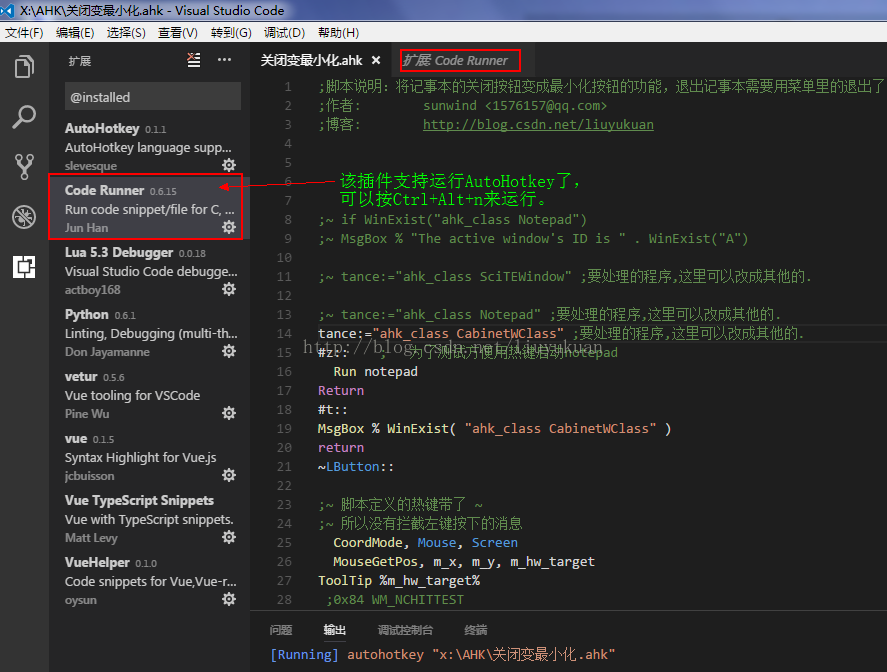Select the AutoHotkey extension entry
887x672 pixels.
pos(149,147)
